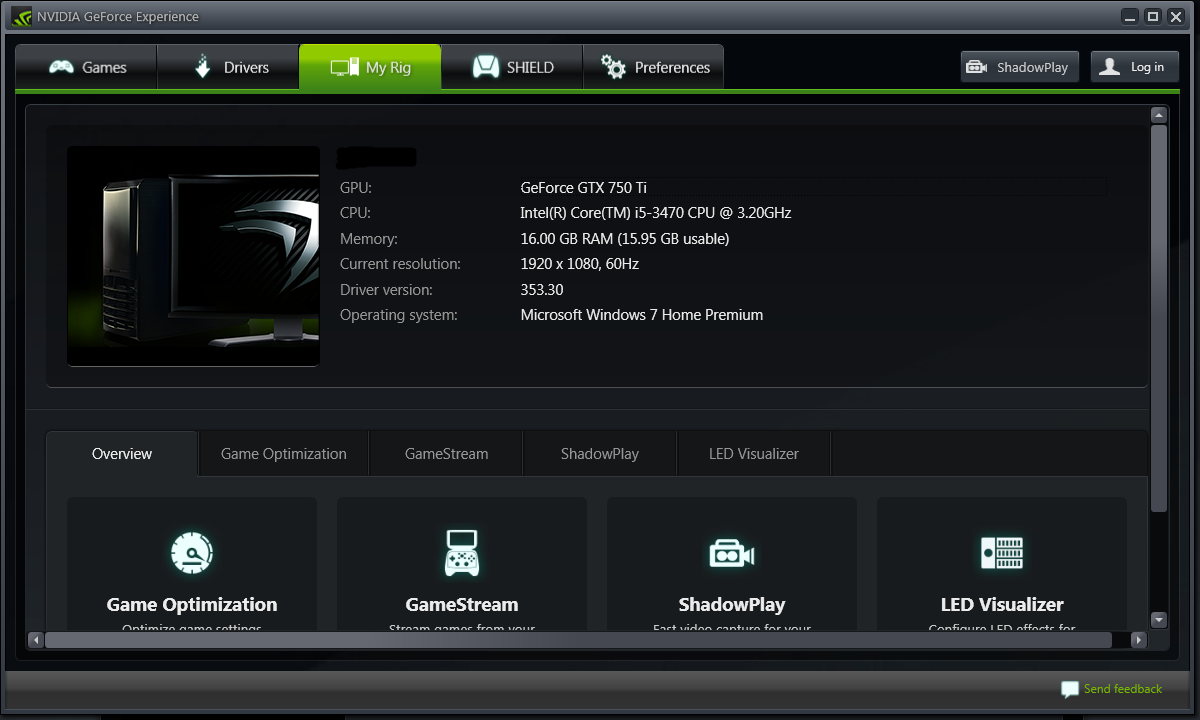Click the NVIDIA logo in title bar

click(22, 16)
